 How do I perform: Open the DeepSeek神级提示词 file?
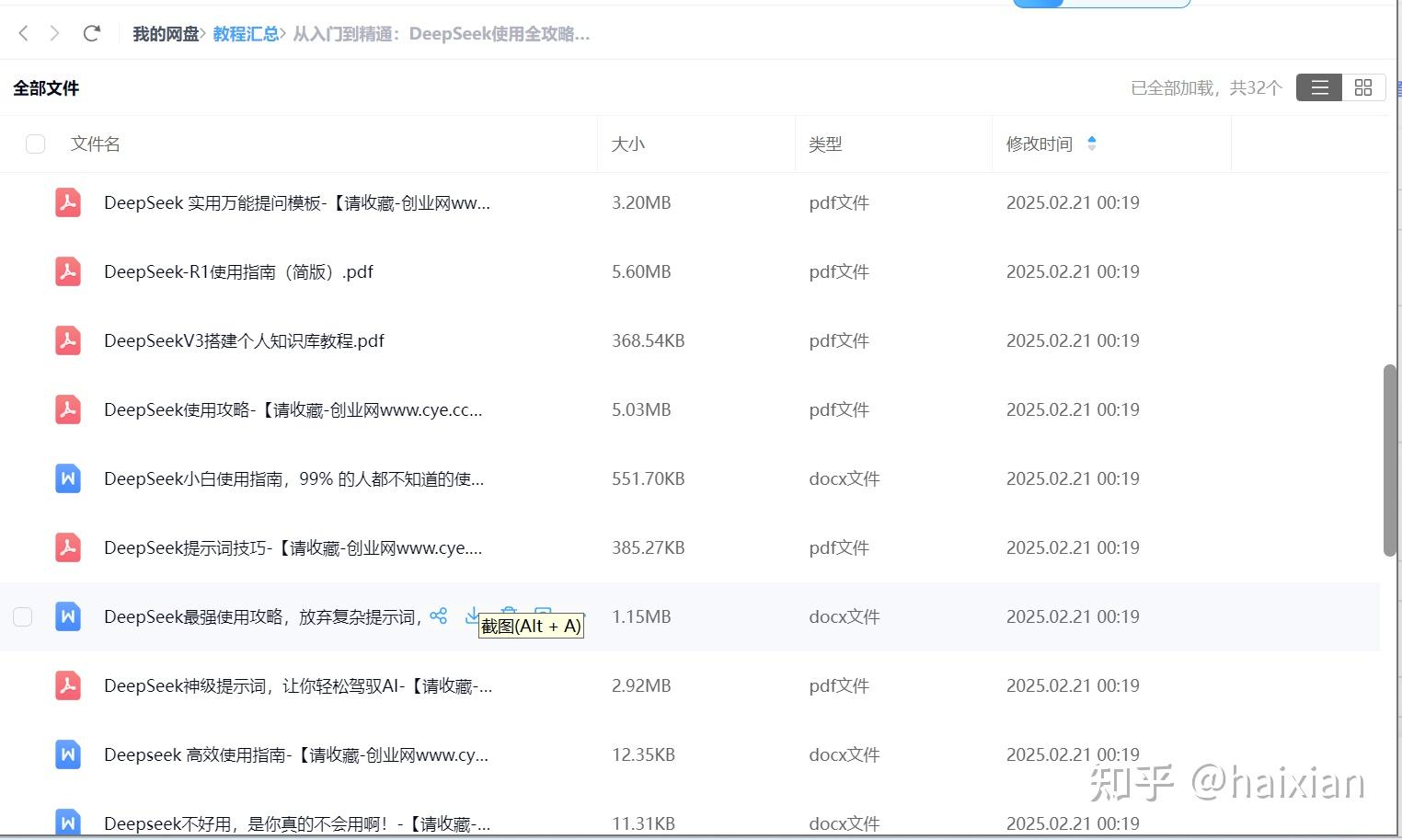pos(298,685)
